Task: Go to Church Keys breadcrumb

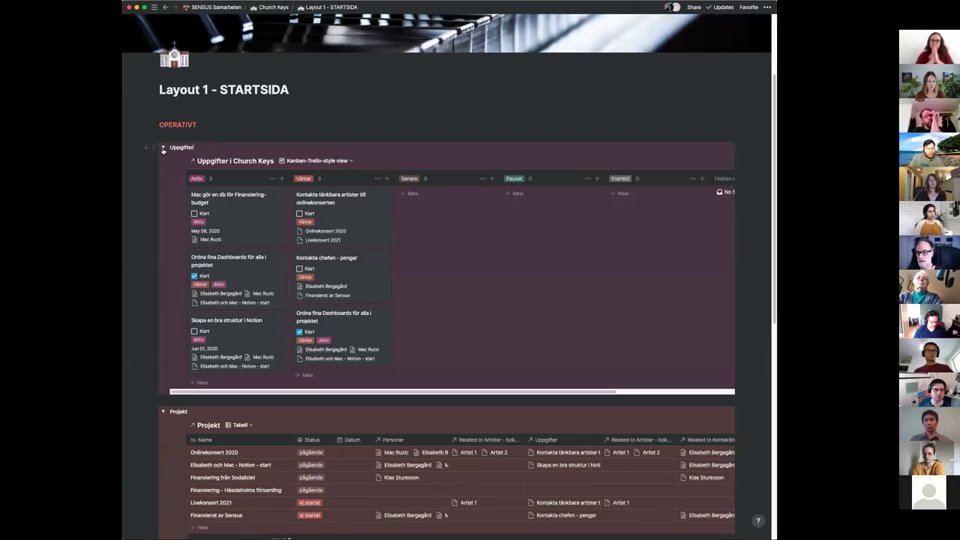Action: (269, 7)
